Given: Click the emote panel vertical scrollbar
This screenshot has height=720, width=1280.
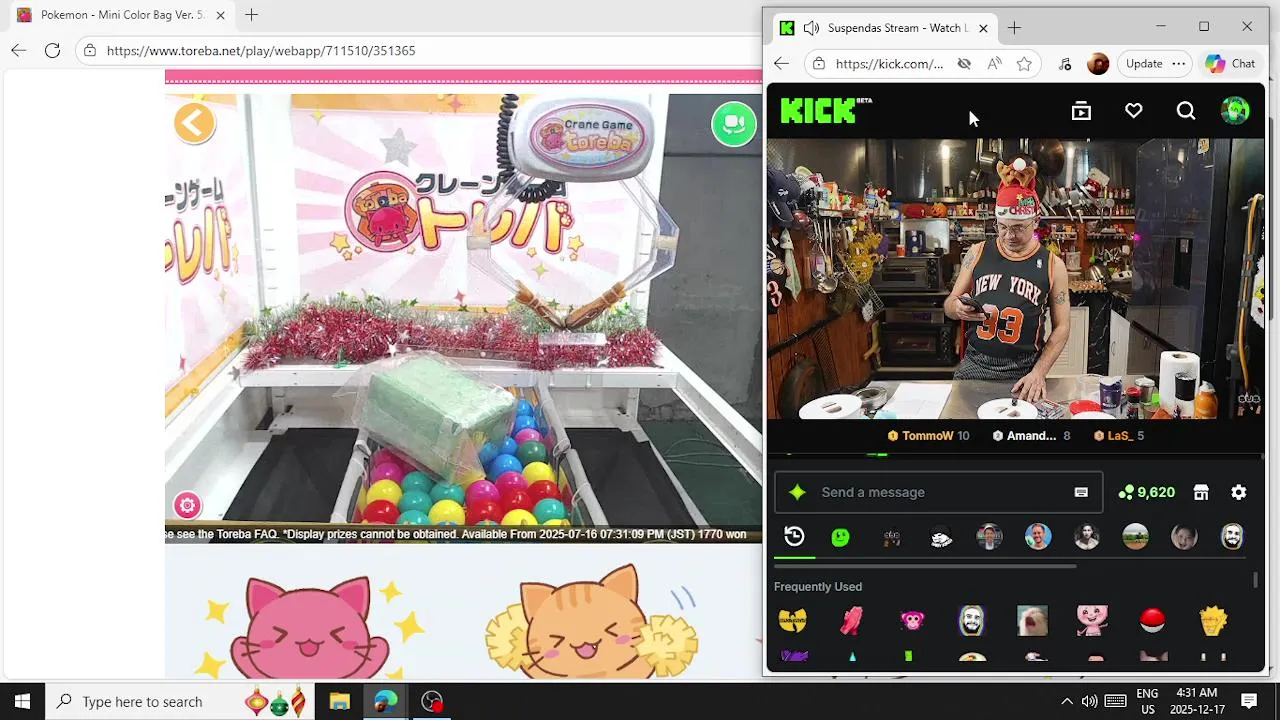Looking at the screenshot, I should pyautogui.click(x=1257, y=580).
